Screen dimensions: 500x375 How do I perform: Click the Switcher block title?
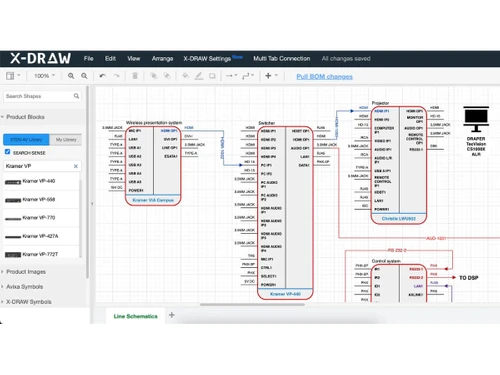pos(267,123)
